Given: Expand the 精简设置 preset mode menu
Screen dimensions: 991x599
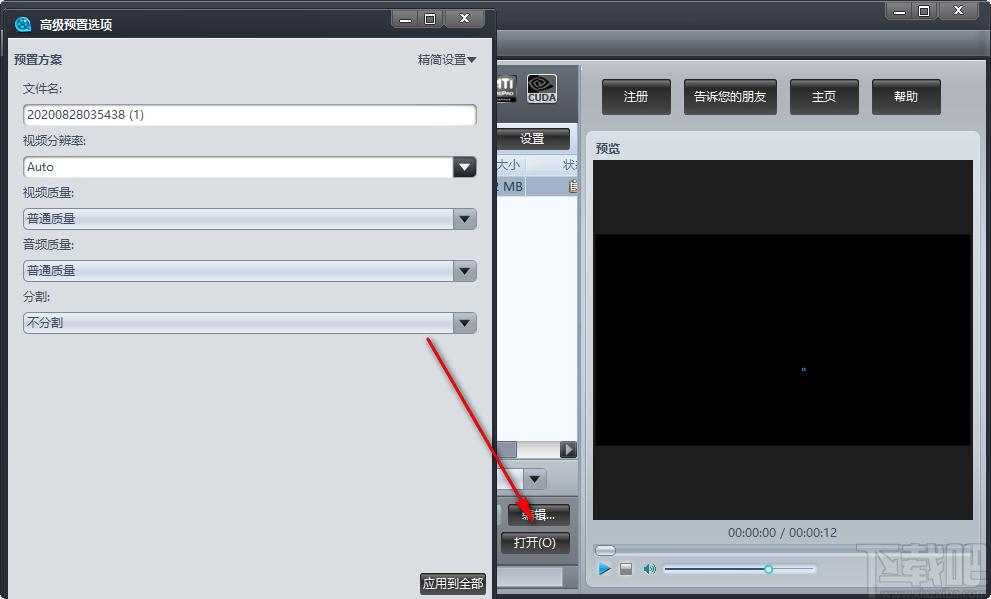Looking at the screenshot, I should pyautogui.click(x=447, y=59).
